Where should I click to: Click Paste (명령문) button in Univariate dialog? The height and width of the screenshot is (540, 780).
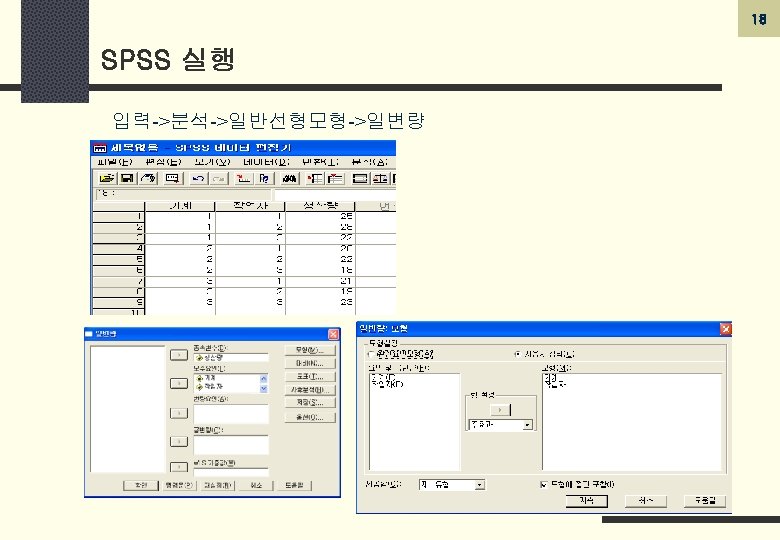179,485
